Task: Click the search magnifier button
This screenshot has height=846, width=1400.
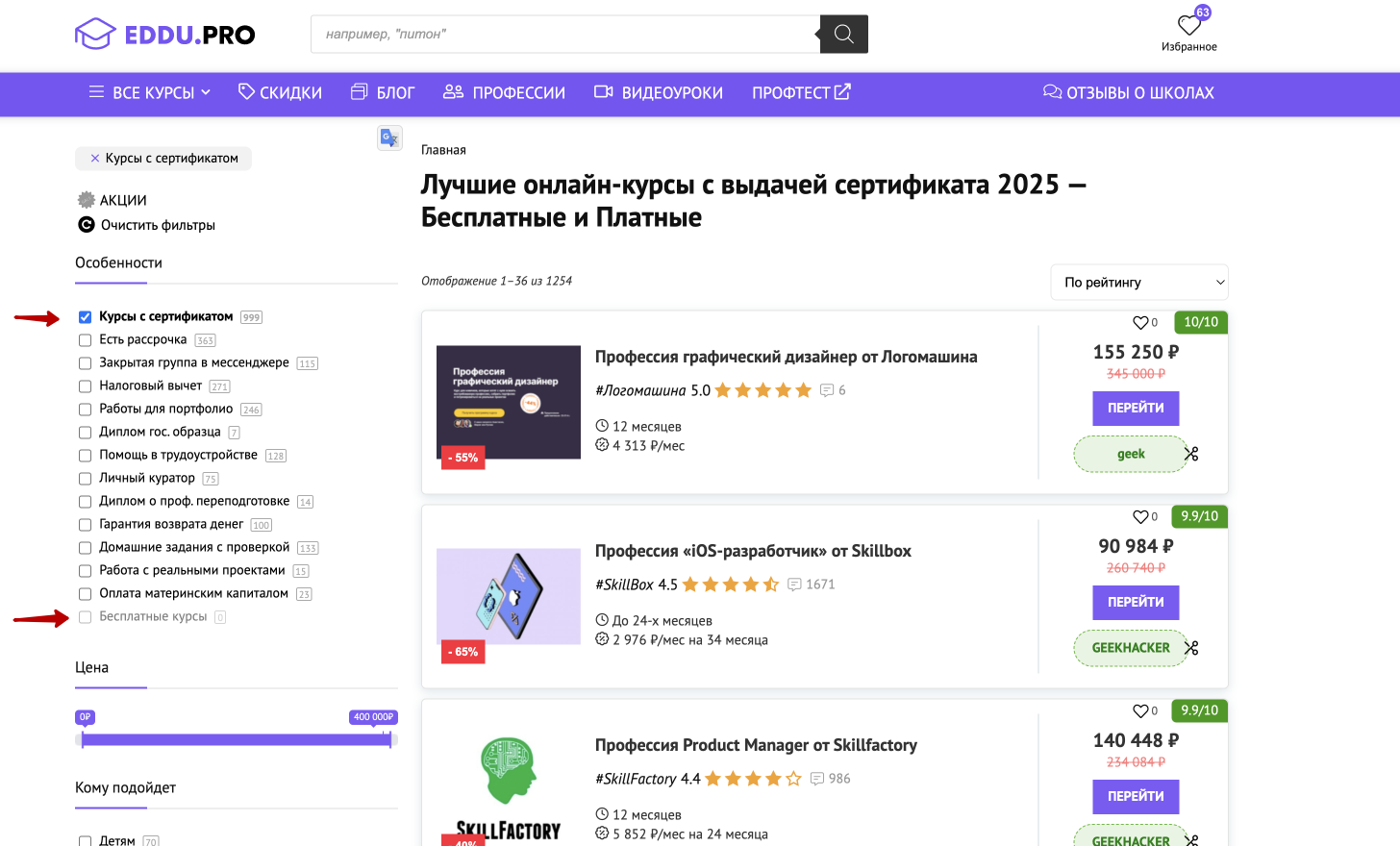Action: (x=843, y=34)
